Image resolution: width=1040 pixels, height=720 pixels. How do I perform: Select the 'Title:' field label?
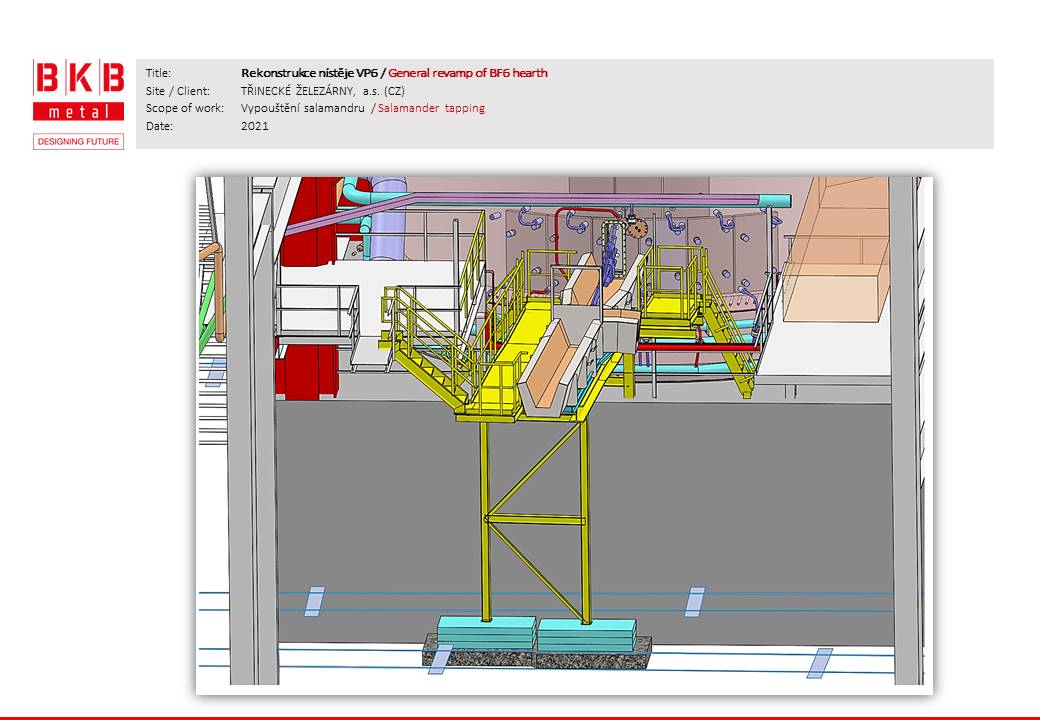point(158,73)
